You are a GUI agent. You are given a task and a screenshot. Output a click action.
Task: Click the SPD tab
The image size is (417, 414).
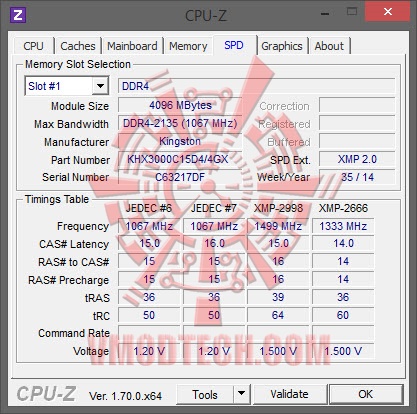pos(234,45)
